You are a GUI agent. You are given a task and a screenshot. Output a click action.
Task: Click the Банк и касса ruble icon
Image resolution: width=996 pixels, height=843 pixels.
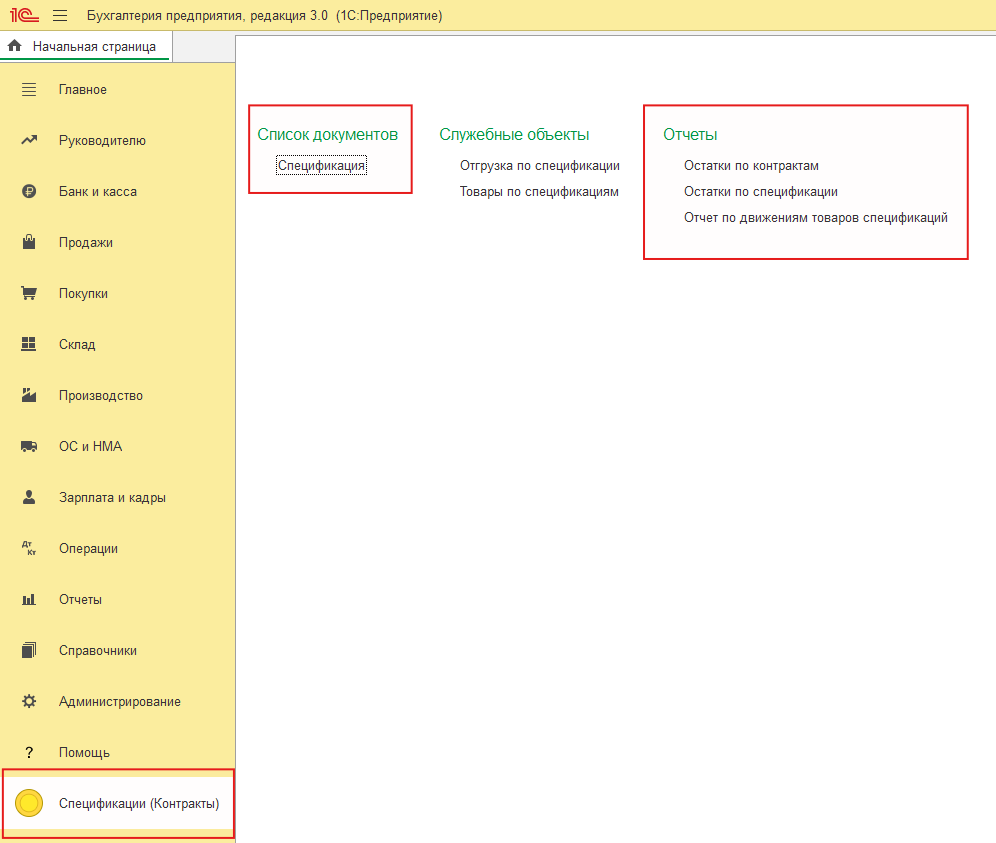29,191
